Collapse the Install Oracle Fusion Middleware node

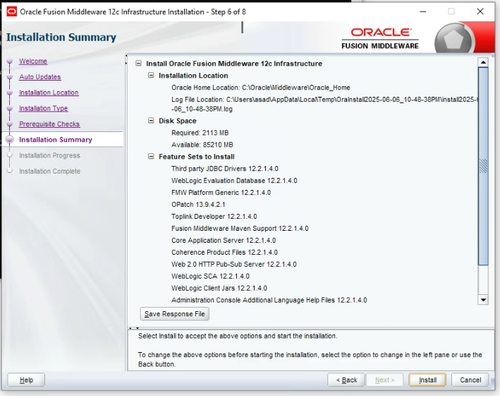138,63
